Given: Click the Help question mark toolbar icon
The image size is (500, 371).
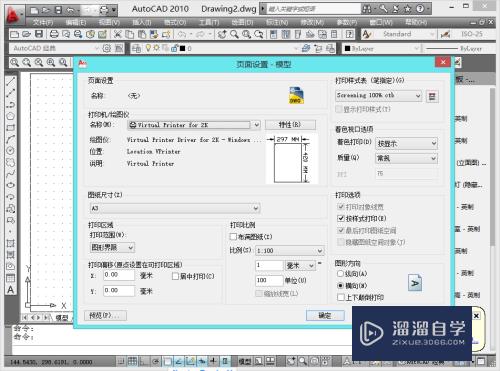Looking at the screenshot, I should point(349,34).
